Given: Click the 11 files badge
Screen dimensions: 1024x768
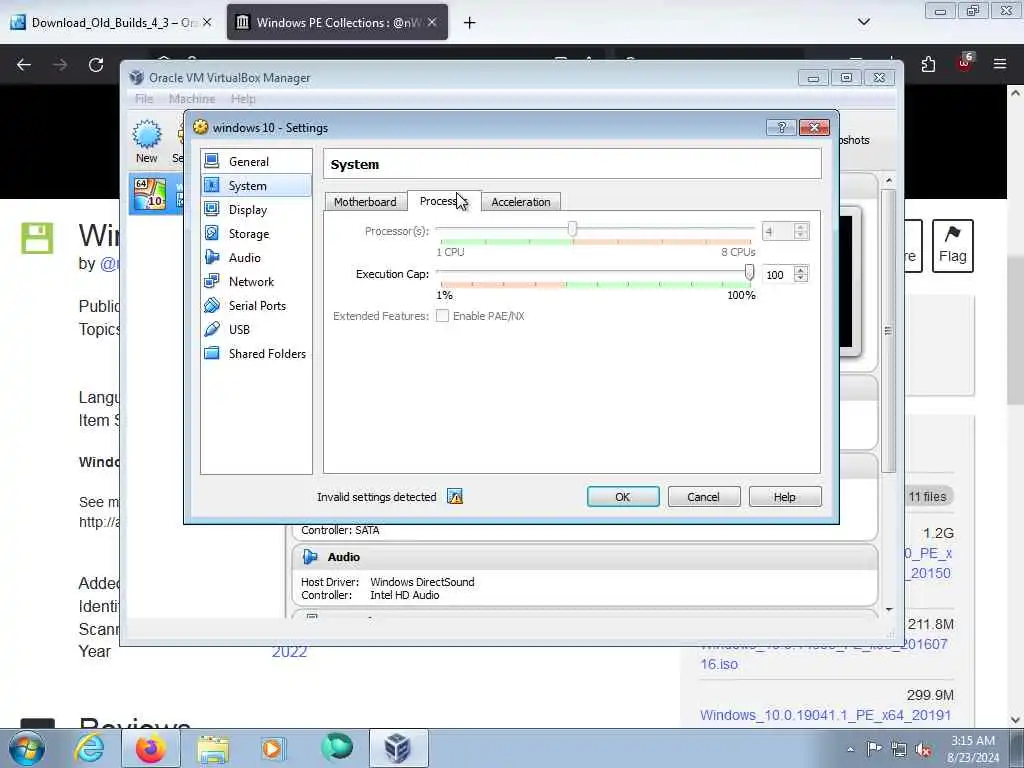Looking at the screenshot, I should [x=927, y=497].
